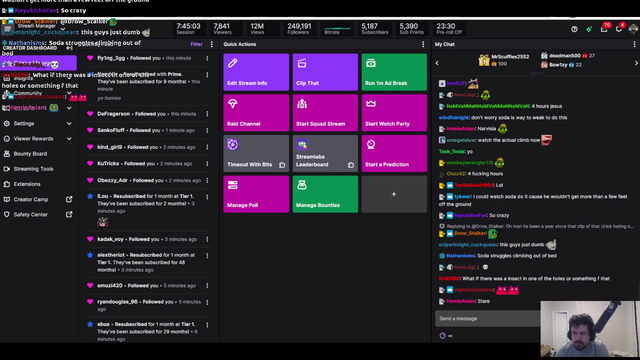Screen dimensions: 640x360
Task: Open options for alextheriot resubscribe event
Action: click(207, 256)
